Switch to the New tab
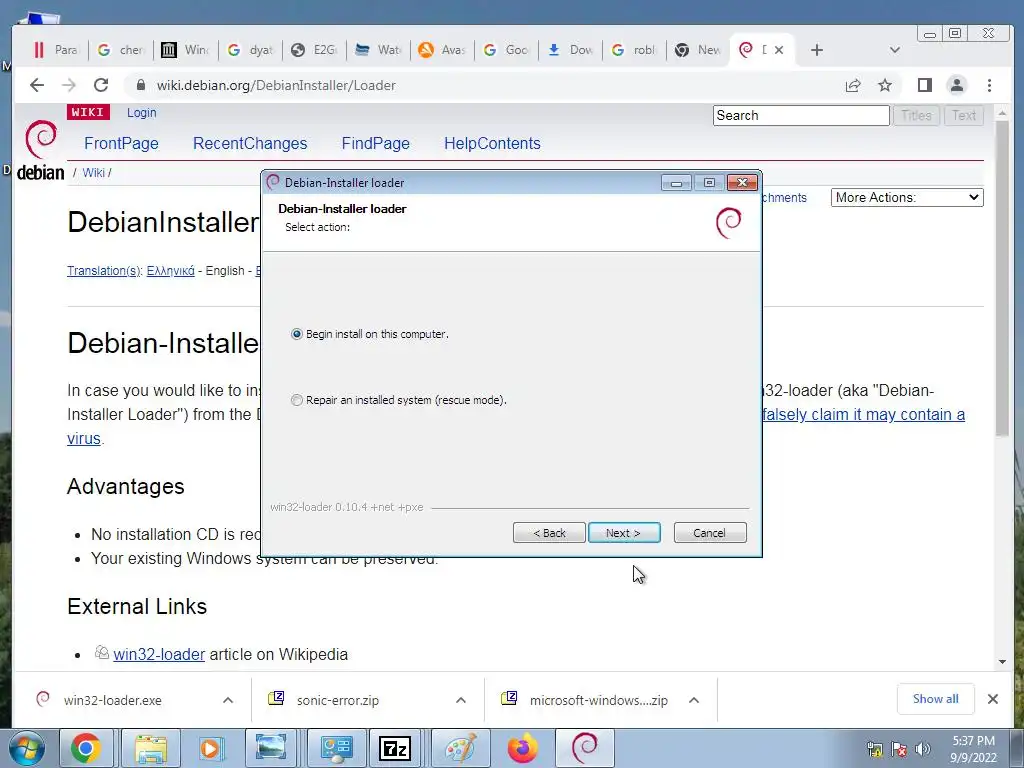 click(698, 50)
